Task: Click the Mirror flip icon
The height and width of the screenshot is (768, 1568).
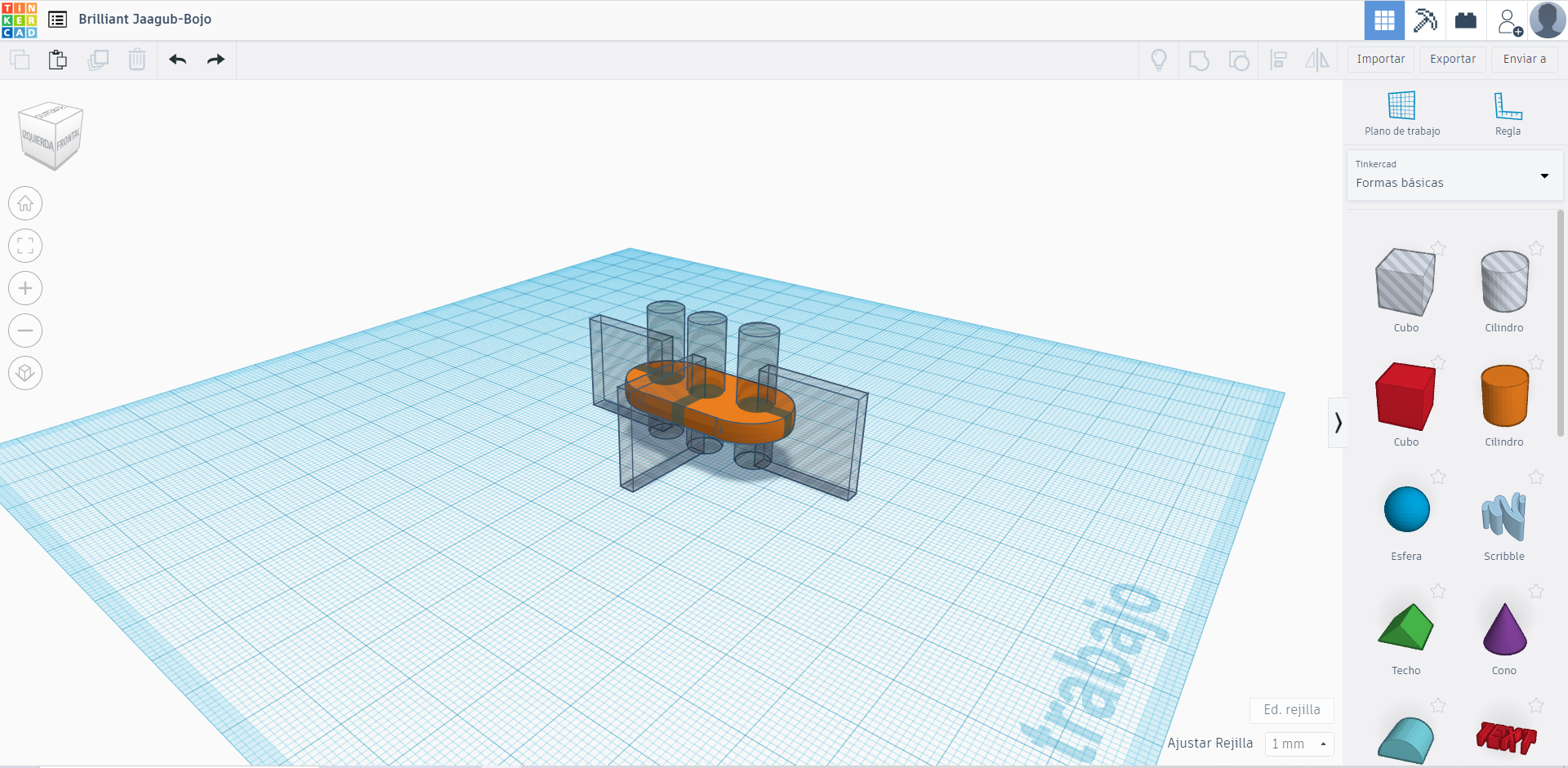Action: click(x=1317, y=60)
